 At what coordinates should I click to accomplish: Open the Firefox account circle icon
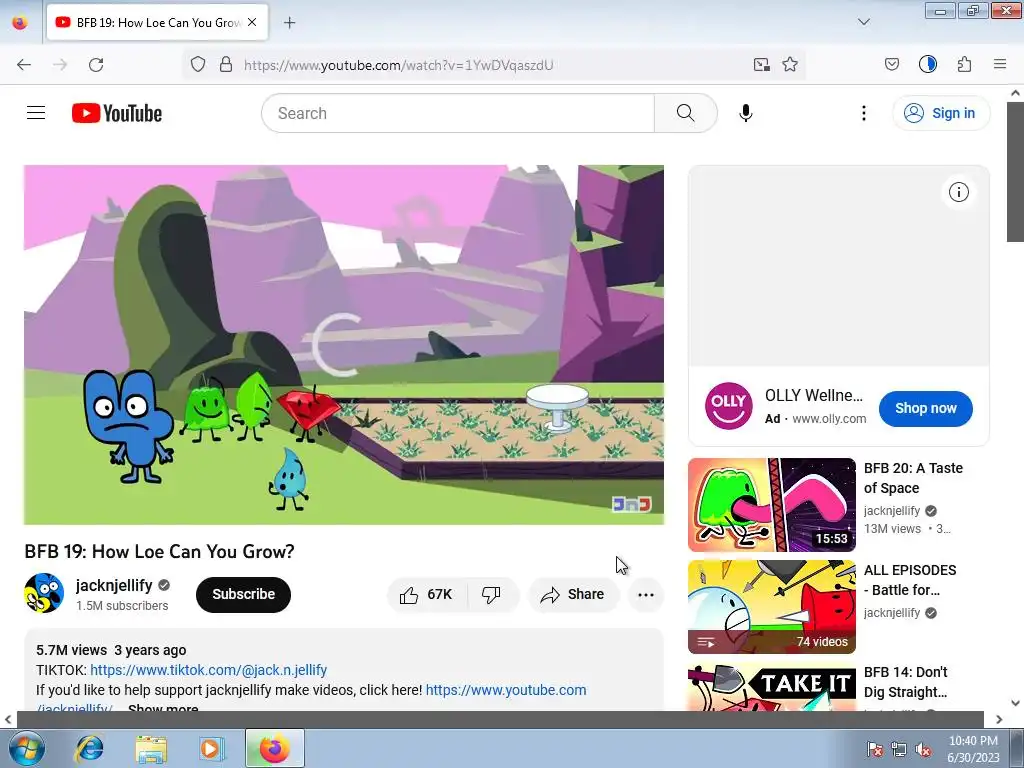pos(928,65)
